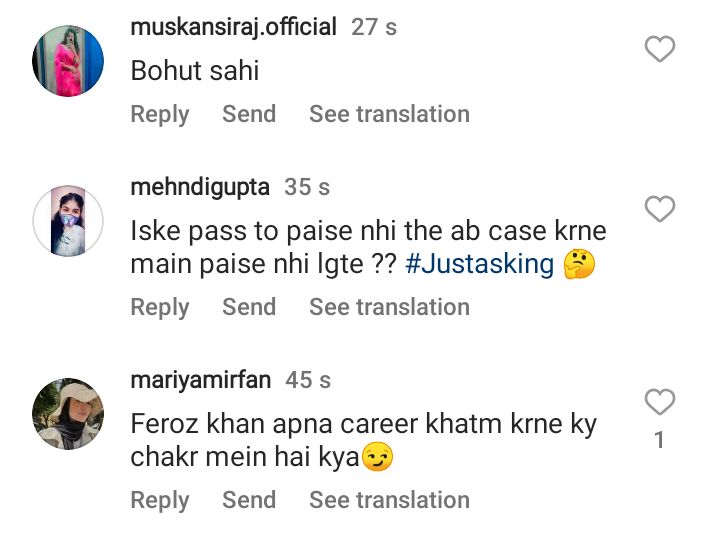See translation of mariyamirfan's comment
720x545 pixels.
(389, 500)
